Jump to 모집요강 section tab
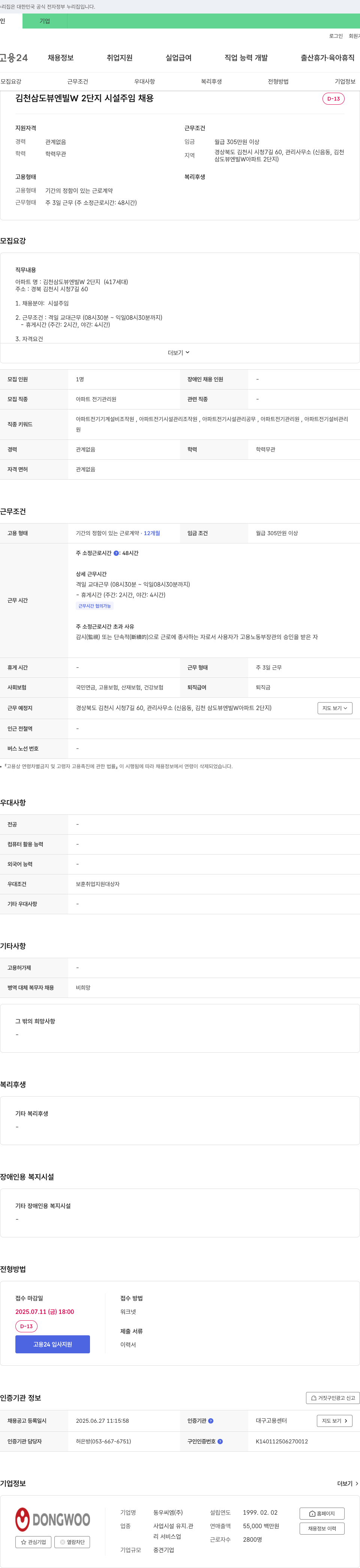The height and width of the screenshot is (1568, 360). [11, 81]
